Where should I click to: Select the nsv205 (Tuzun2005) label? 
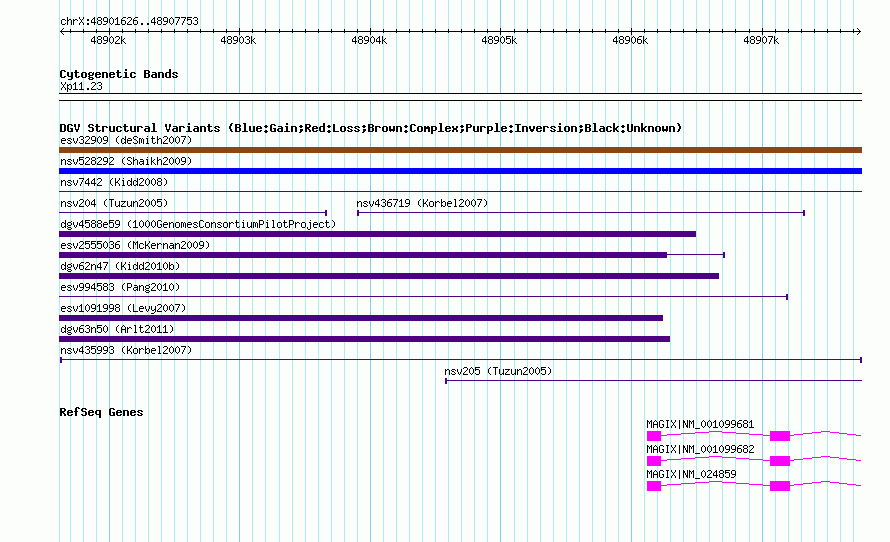[x=498, y=371]
